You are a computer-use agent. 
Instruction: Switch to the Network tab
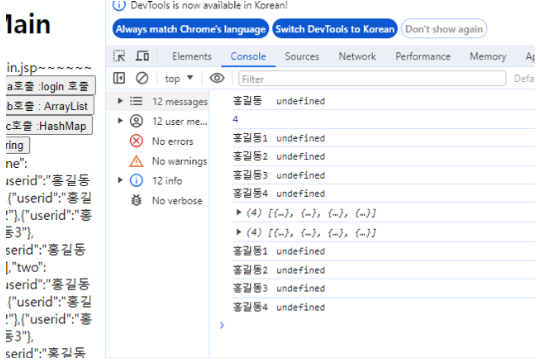coord(357,56)
